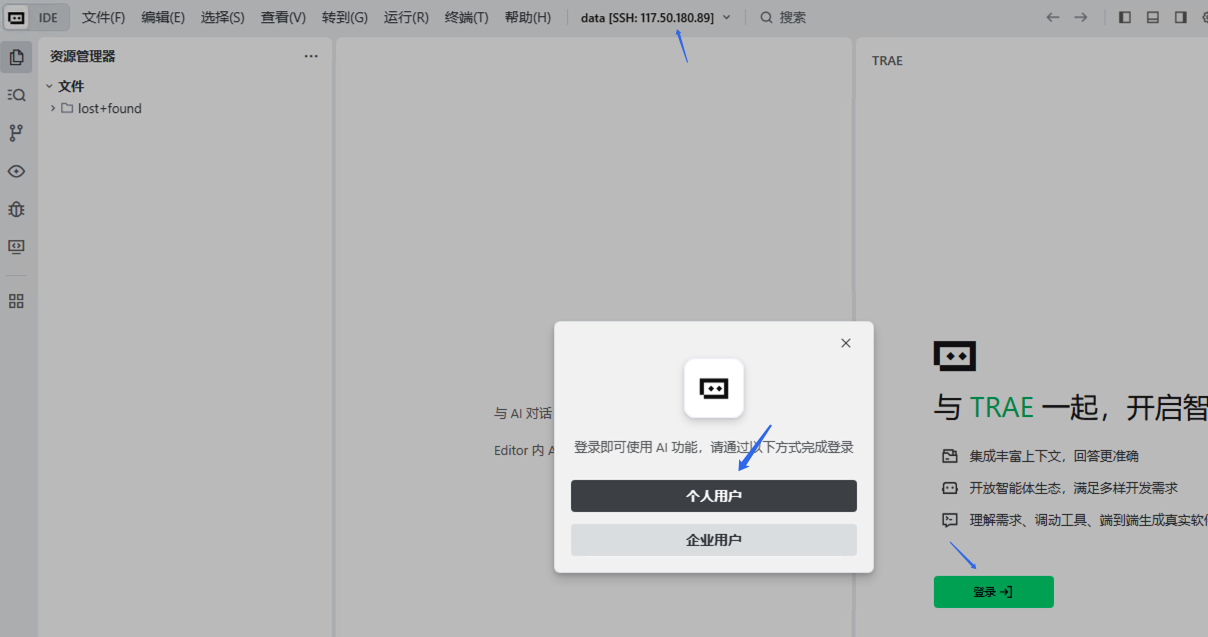1208x637 pixels.
Task: Open the Explorer files icon in activity bar
Action: coord(16,57)
